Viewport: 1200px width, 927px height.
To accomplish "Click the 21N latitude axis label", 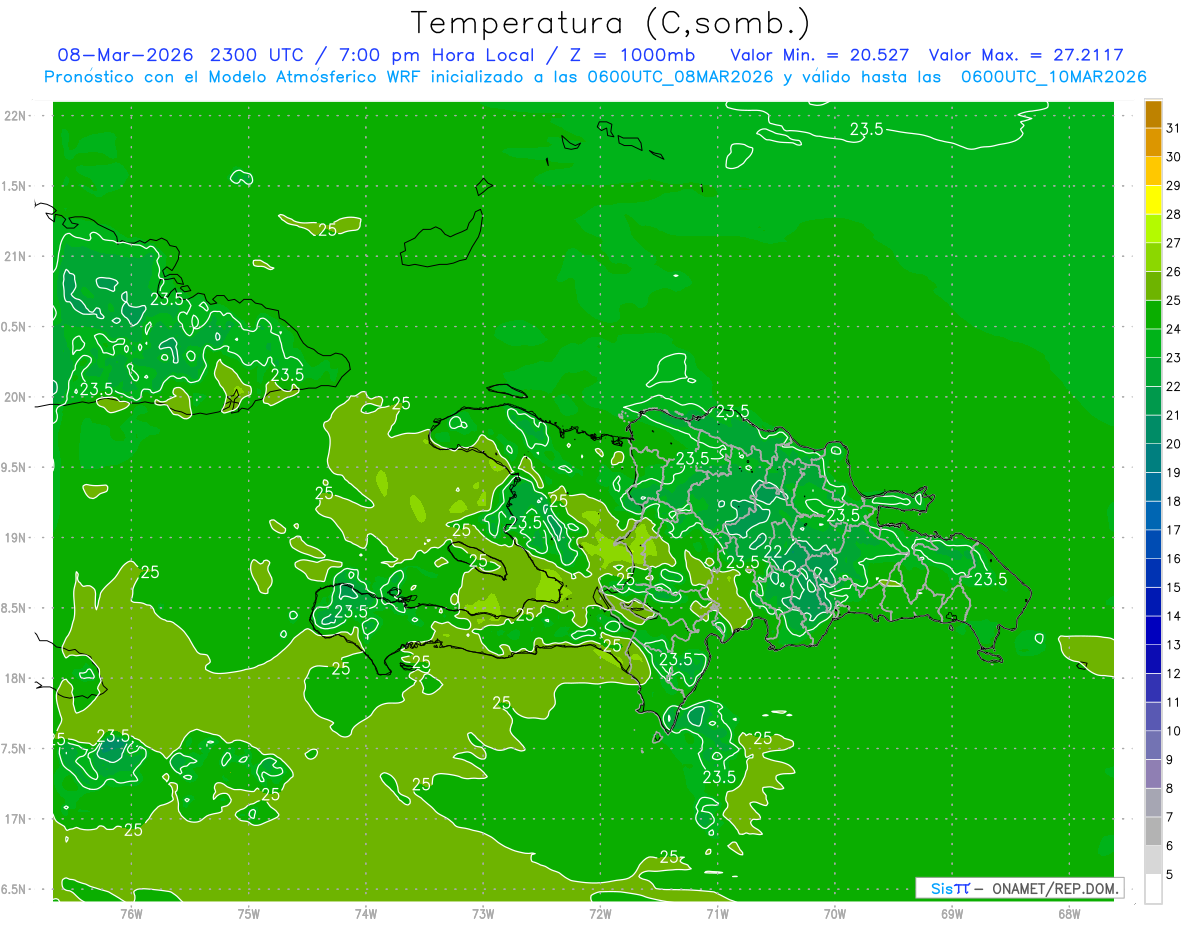I will click(x=15, y=256).
